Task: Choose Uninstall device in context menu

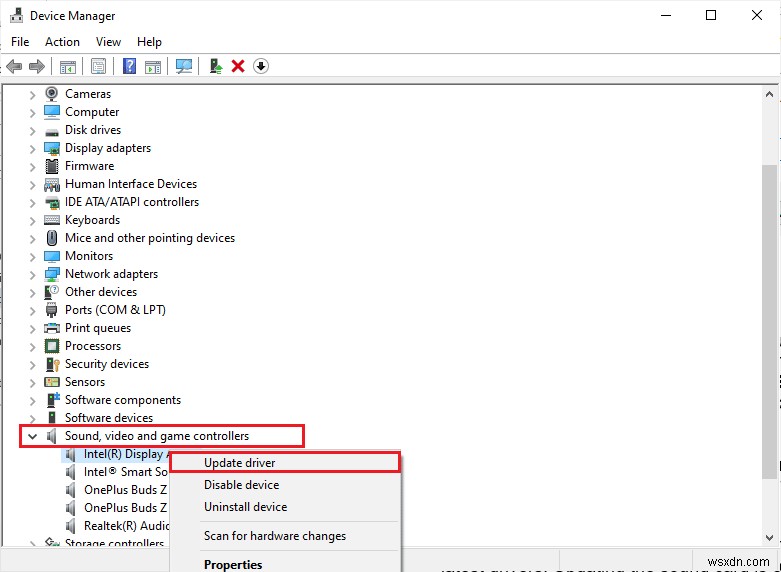Action: point(285,507)
